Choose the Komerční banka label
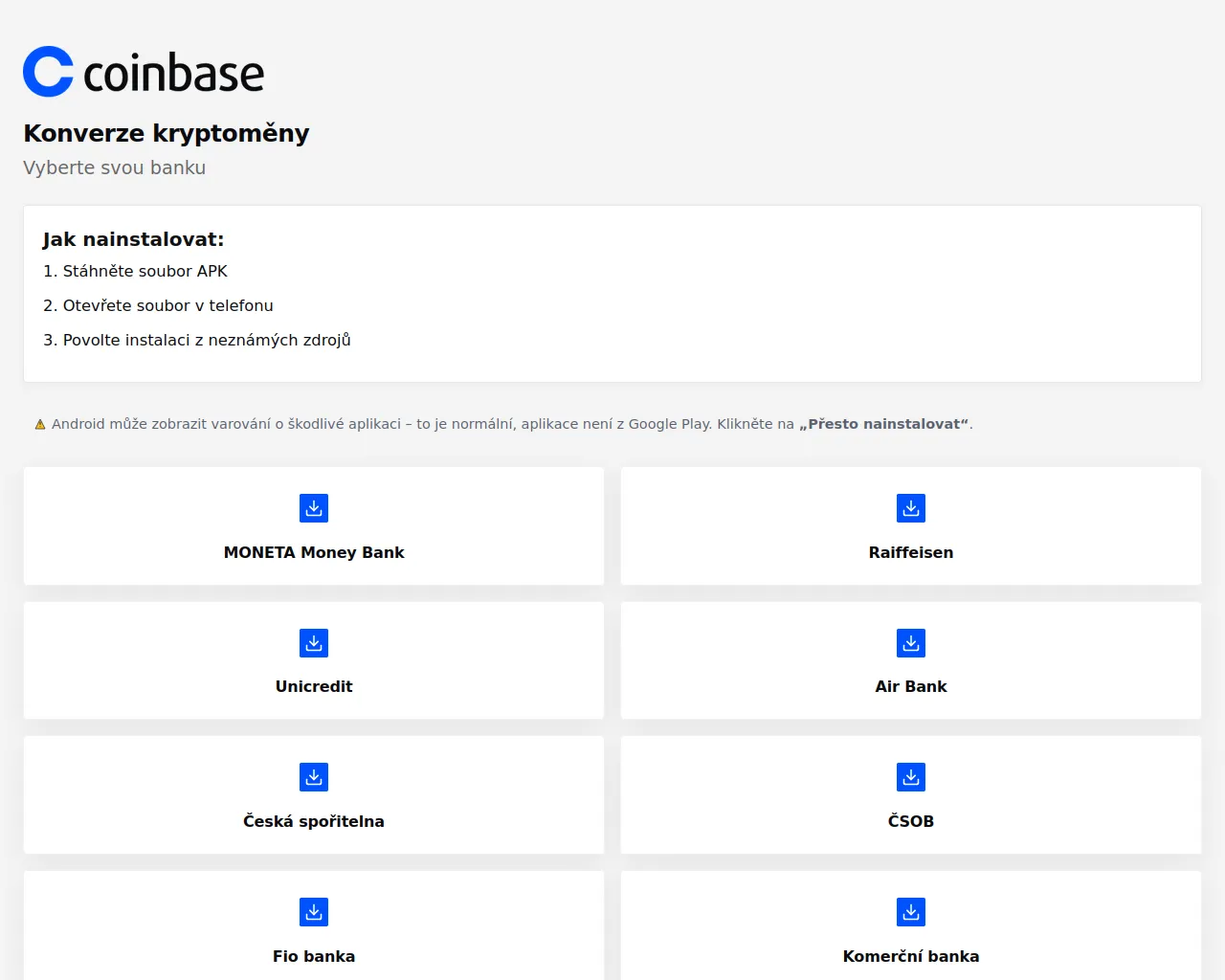 (911, 956)
